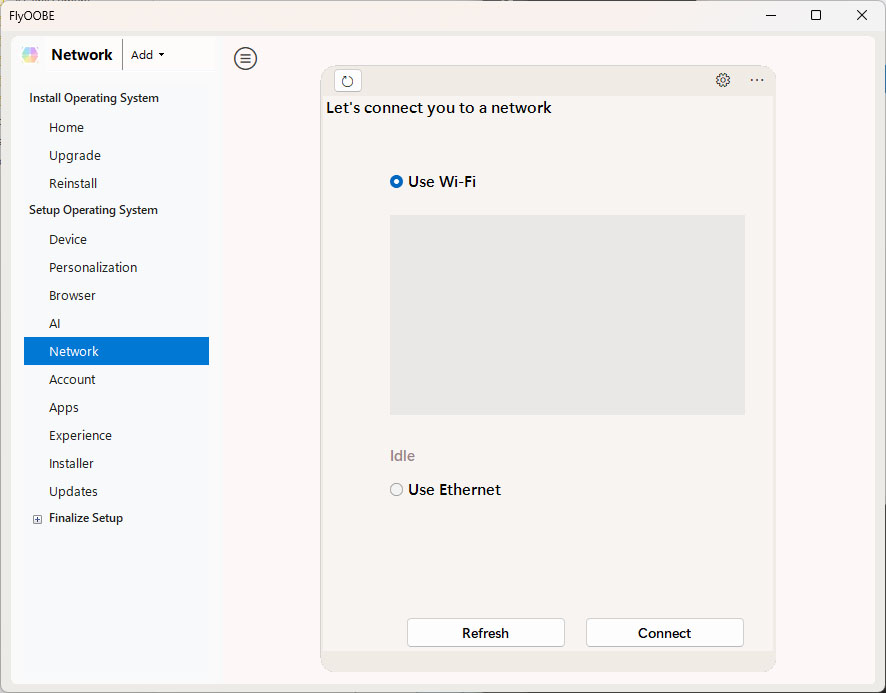Screen dimensions: 886x693
Task: Click the reload icon in panel header
Action: tap(348, 81)
